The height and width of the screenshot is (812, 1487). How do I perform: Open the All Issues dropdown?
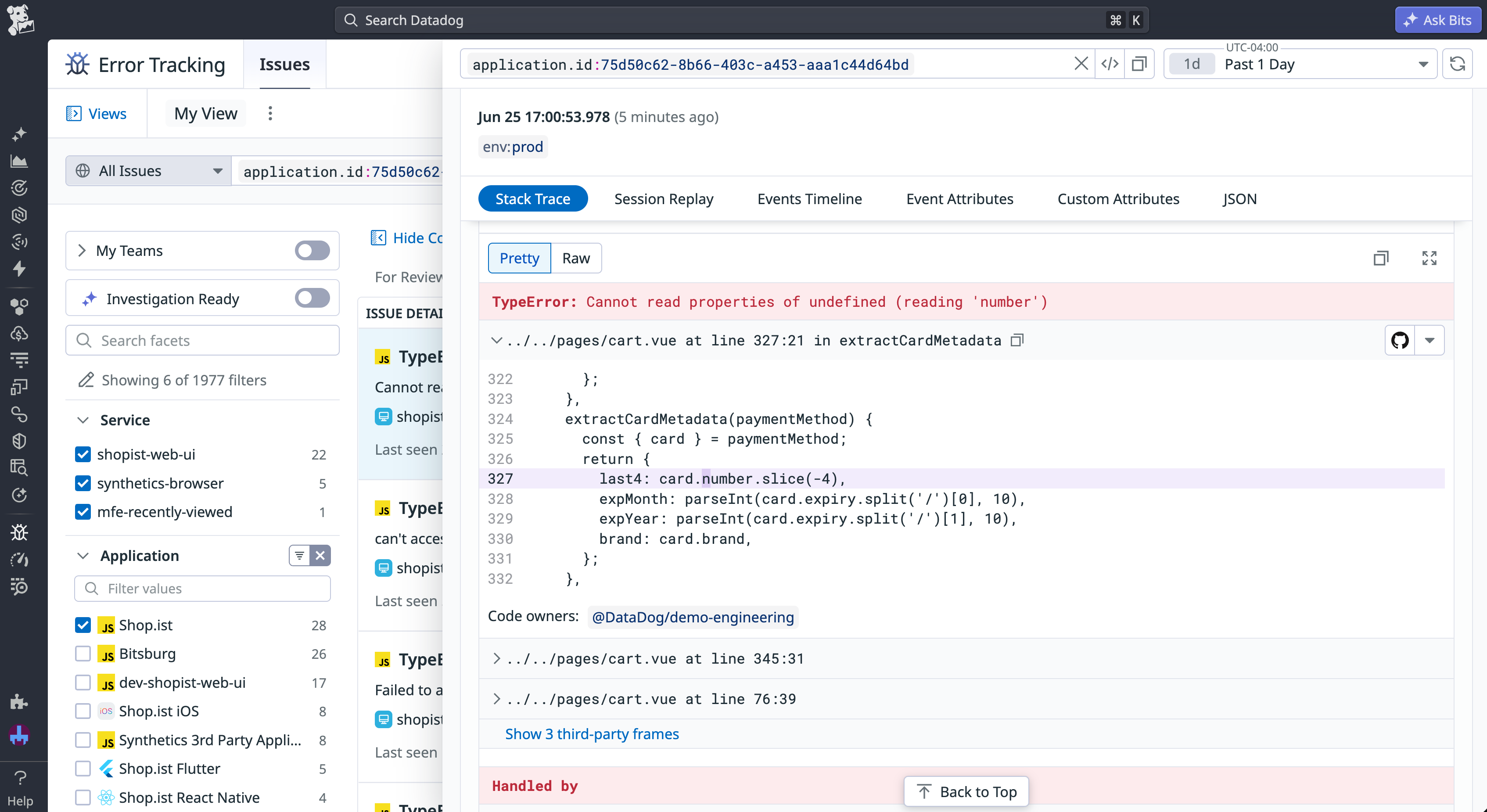[148, 171]
